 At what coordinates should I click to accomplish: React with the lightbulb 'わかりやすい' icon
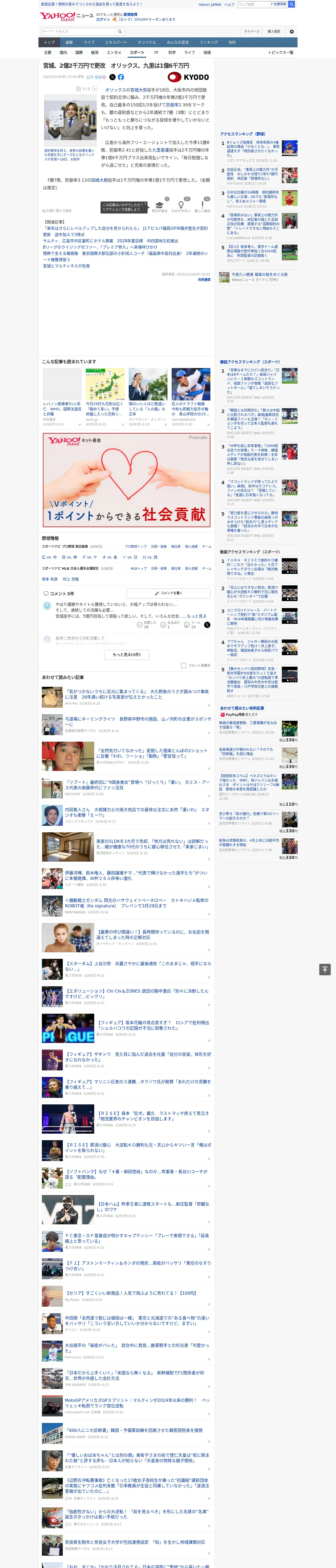[181, 205]
